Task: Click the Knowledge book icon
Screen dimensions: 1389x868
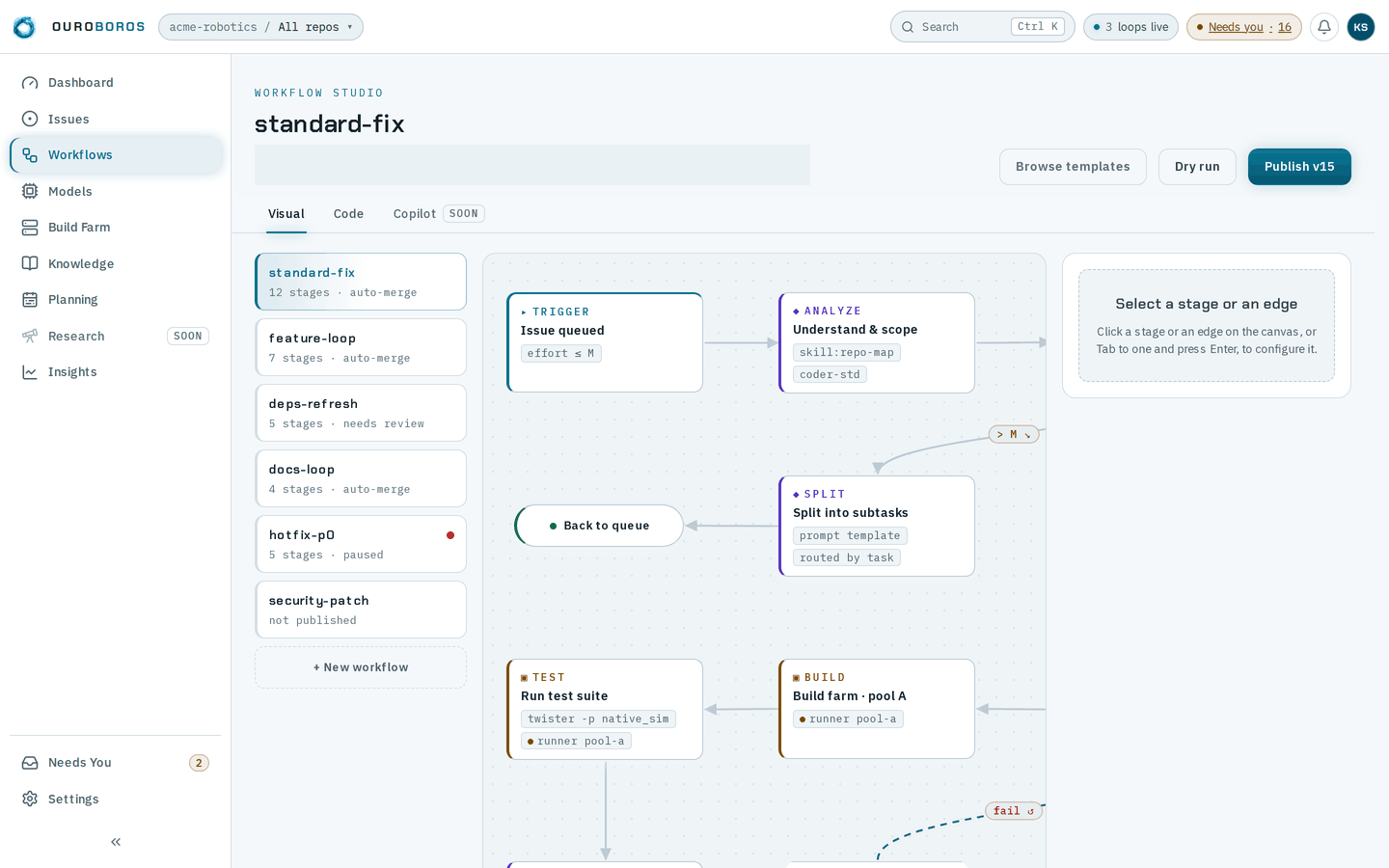Action: click(30, 263)
